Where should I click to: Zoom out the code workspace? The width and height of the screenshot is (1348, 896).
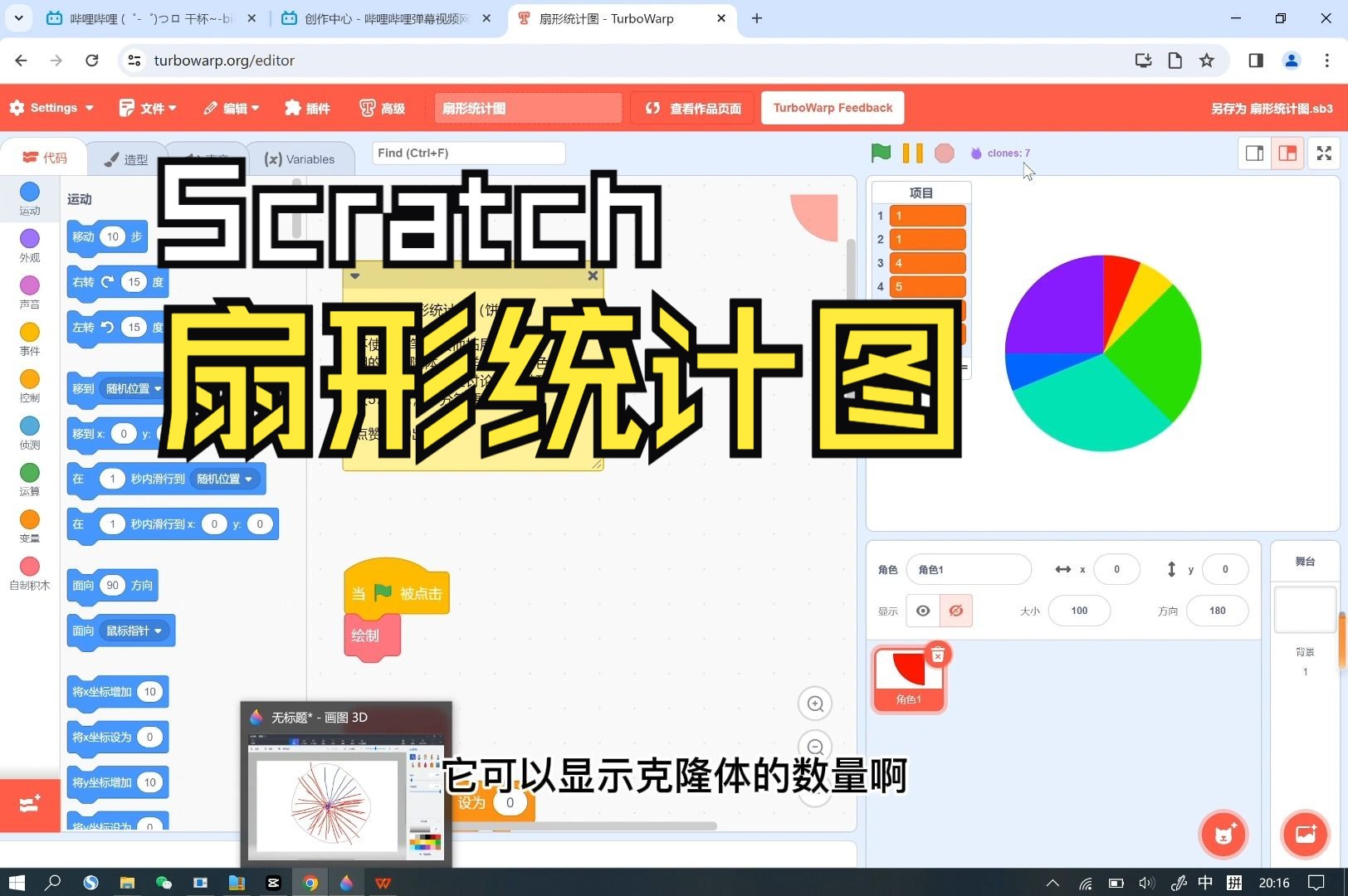(815, 746)
